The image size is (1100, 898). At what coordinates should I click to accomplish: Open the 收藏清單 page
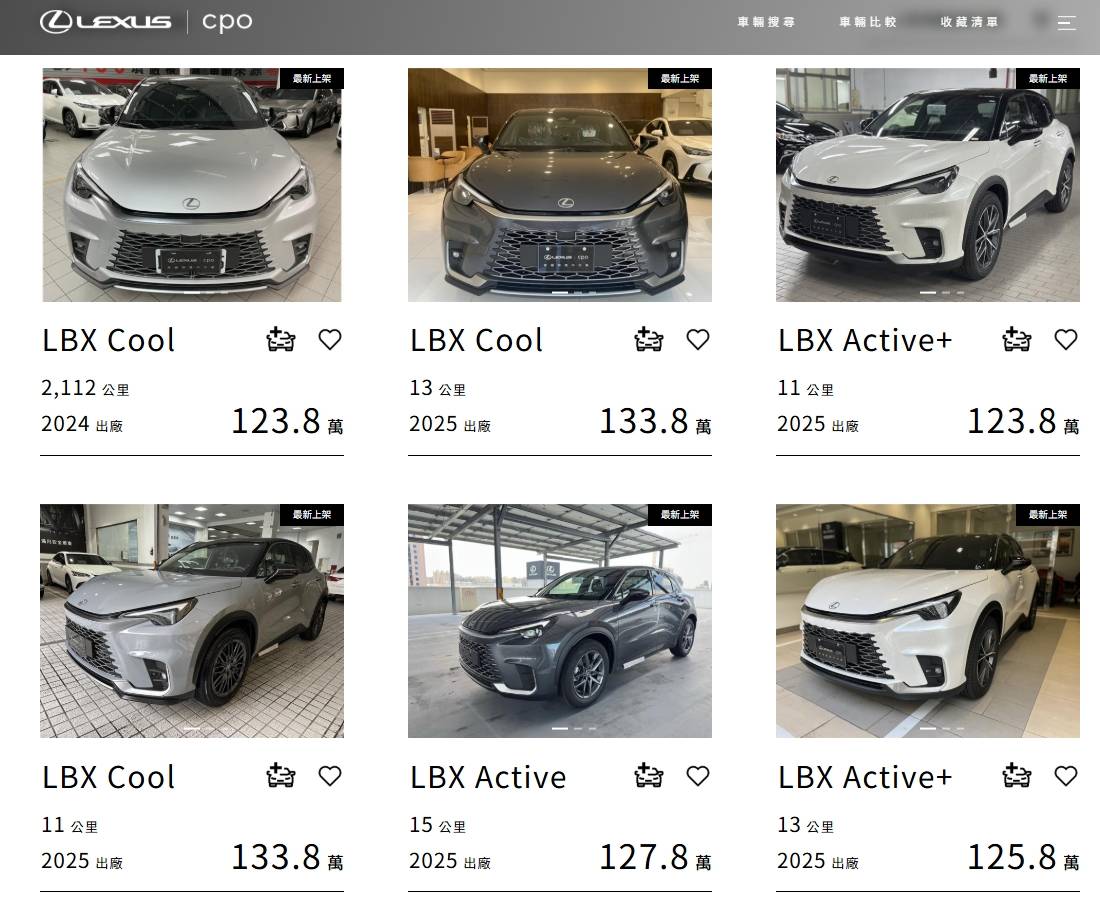tap(970, 22)
